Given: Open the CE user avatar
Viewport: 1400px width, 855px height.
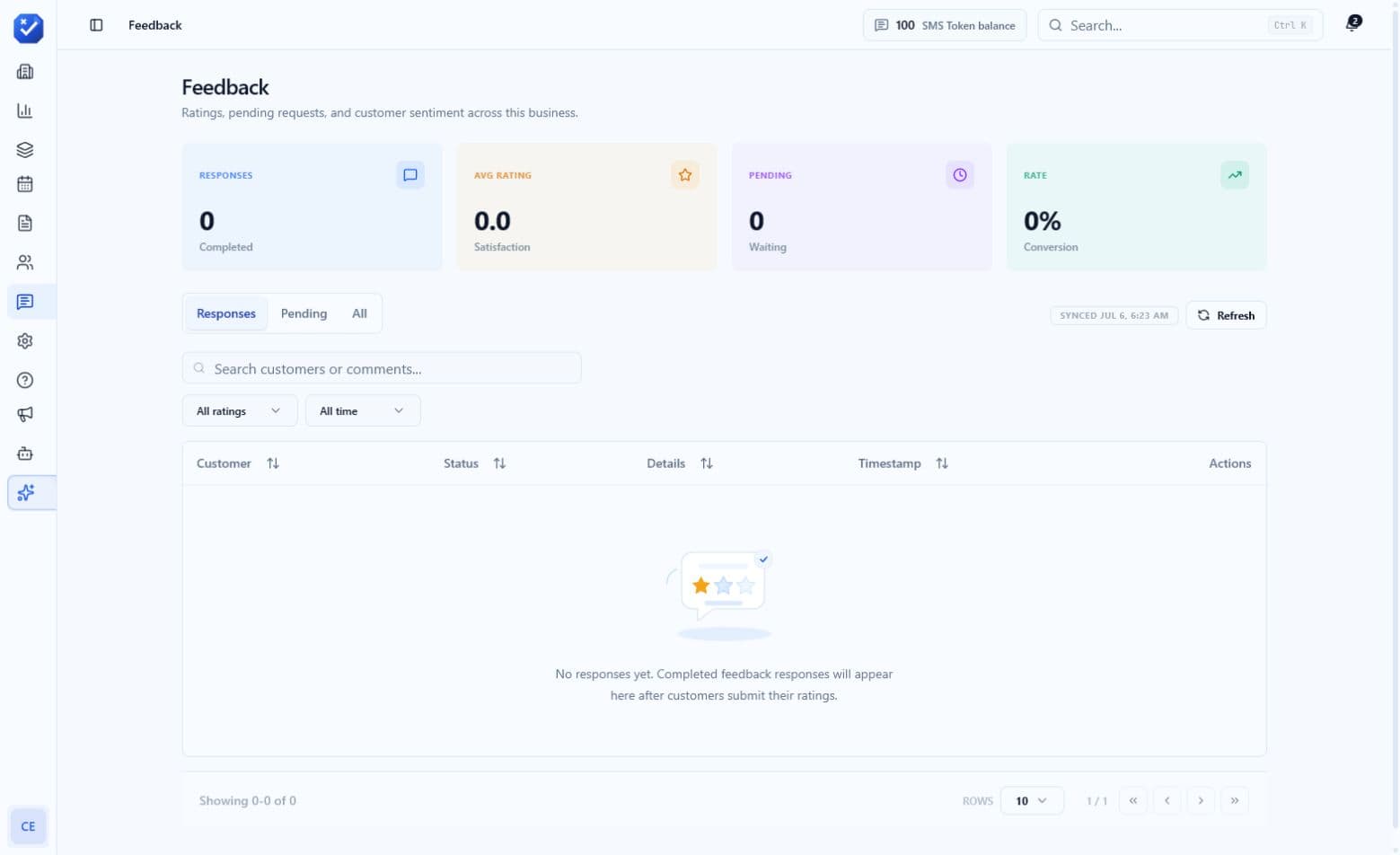Looking at the screenshot, I should (x=28, y=826).
